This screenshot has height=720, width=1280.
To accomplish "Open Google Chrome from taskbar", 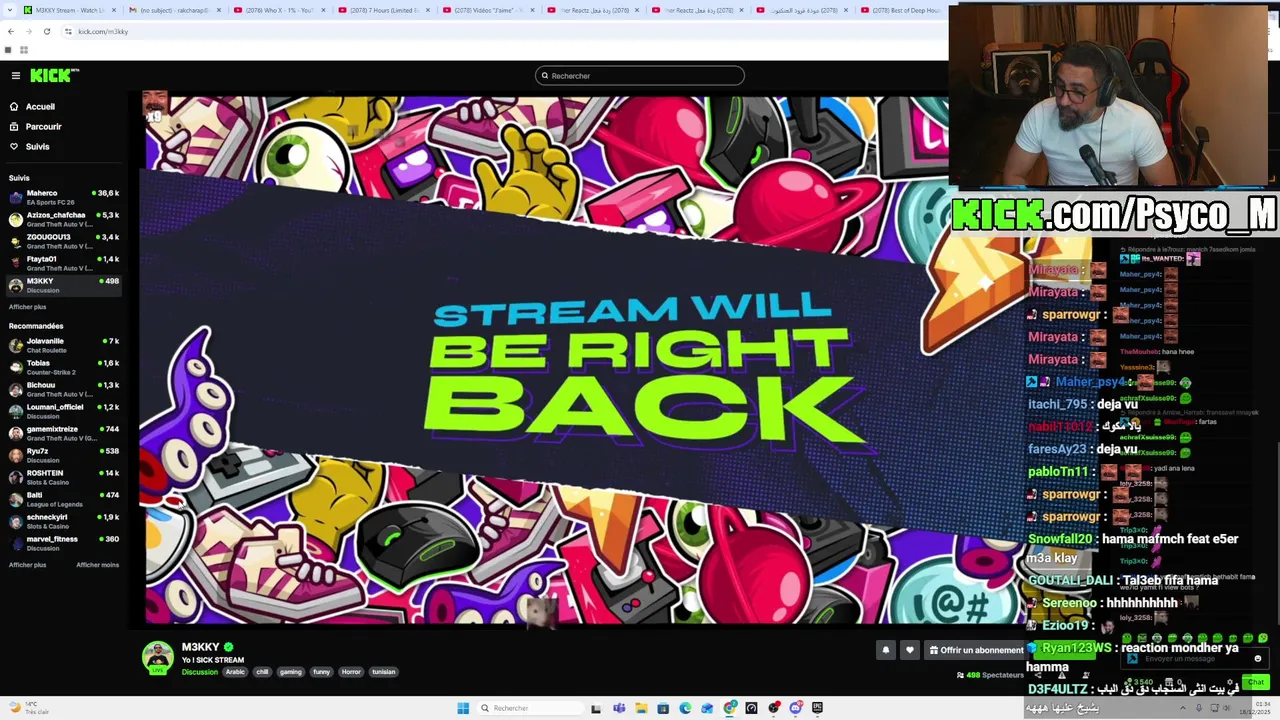I will point(730,708).
